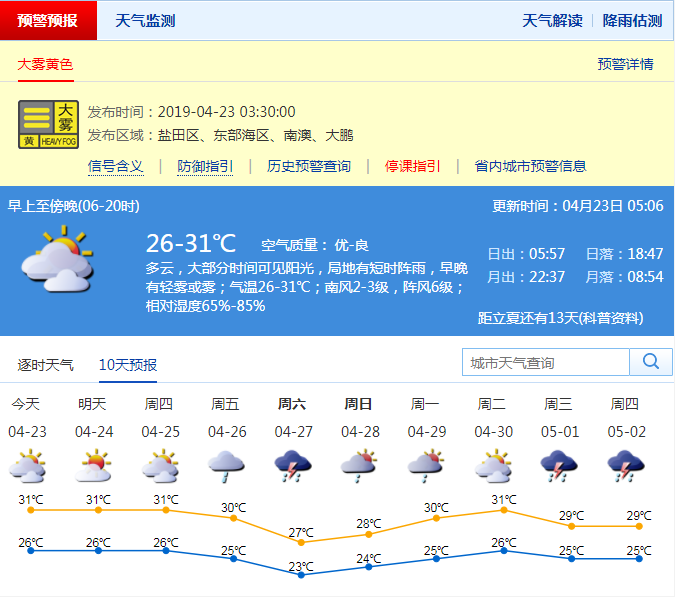Click the search magnifier button
Screen dimensions: 675x597
[650, 362]
